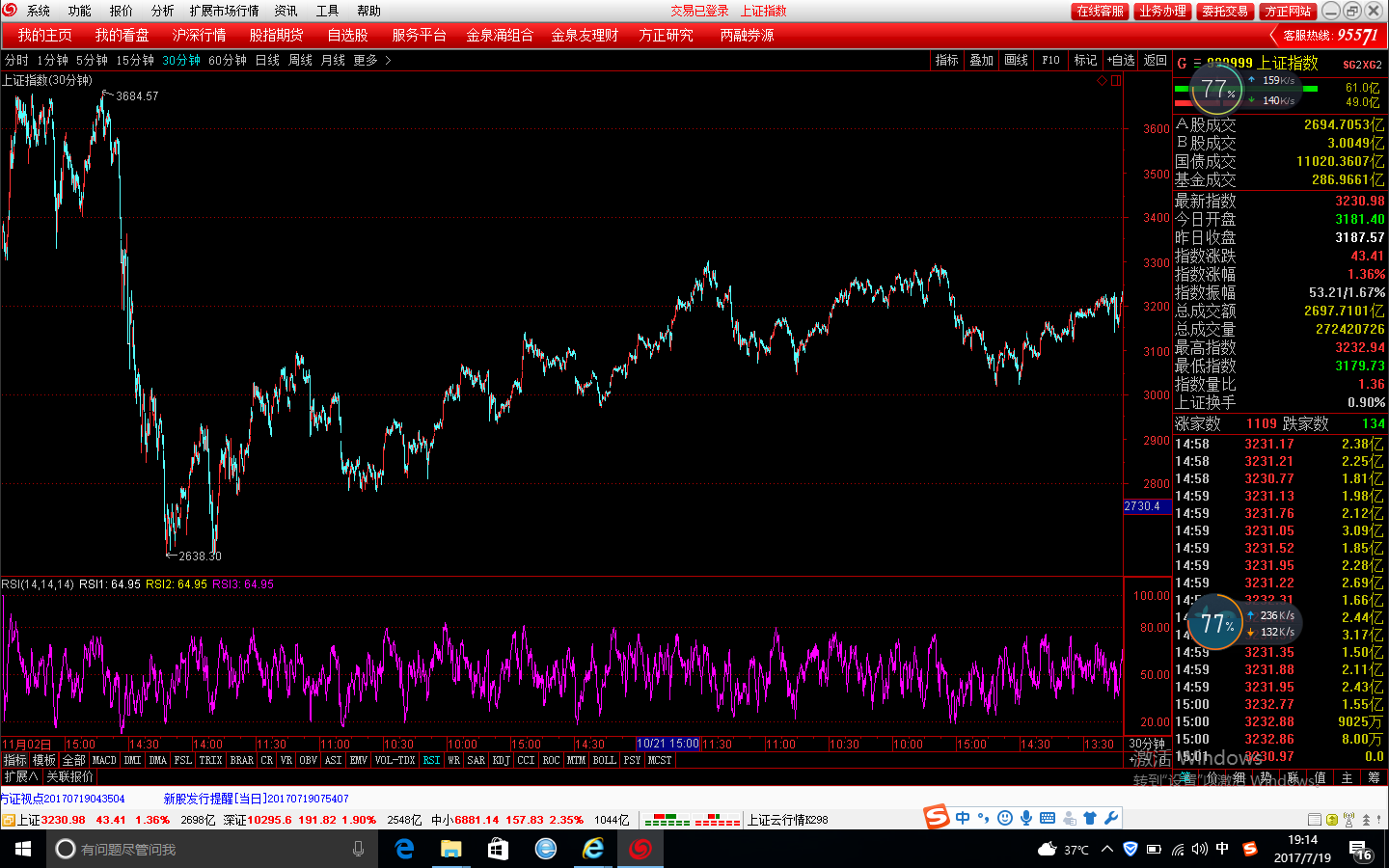
Task: Switch chart to 日线 period
Action: (267, 60)
